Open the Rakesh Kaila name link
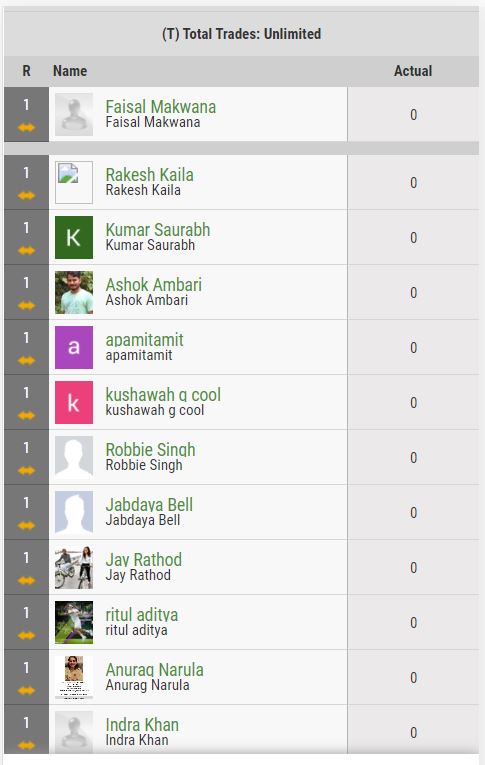The height and width of the screenshot is (765, 485). pos(149,174)
